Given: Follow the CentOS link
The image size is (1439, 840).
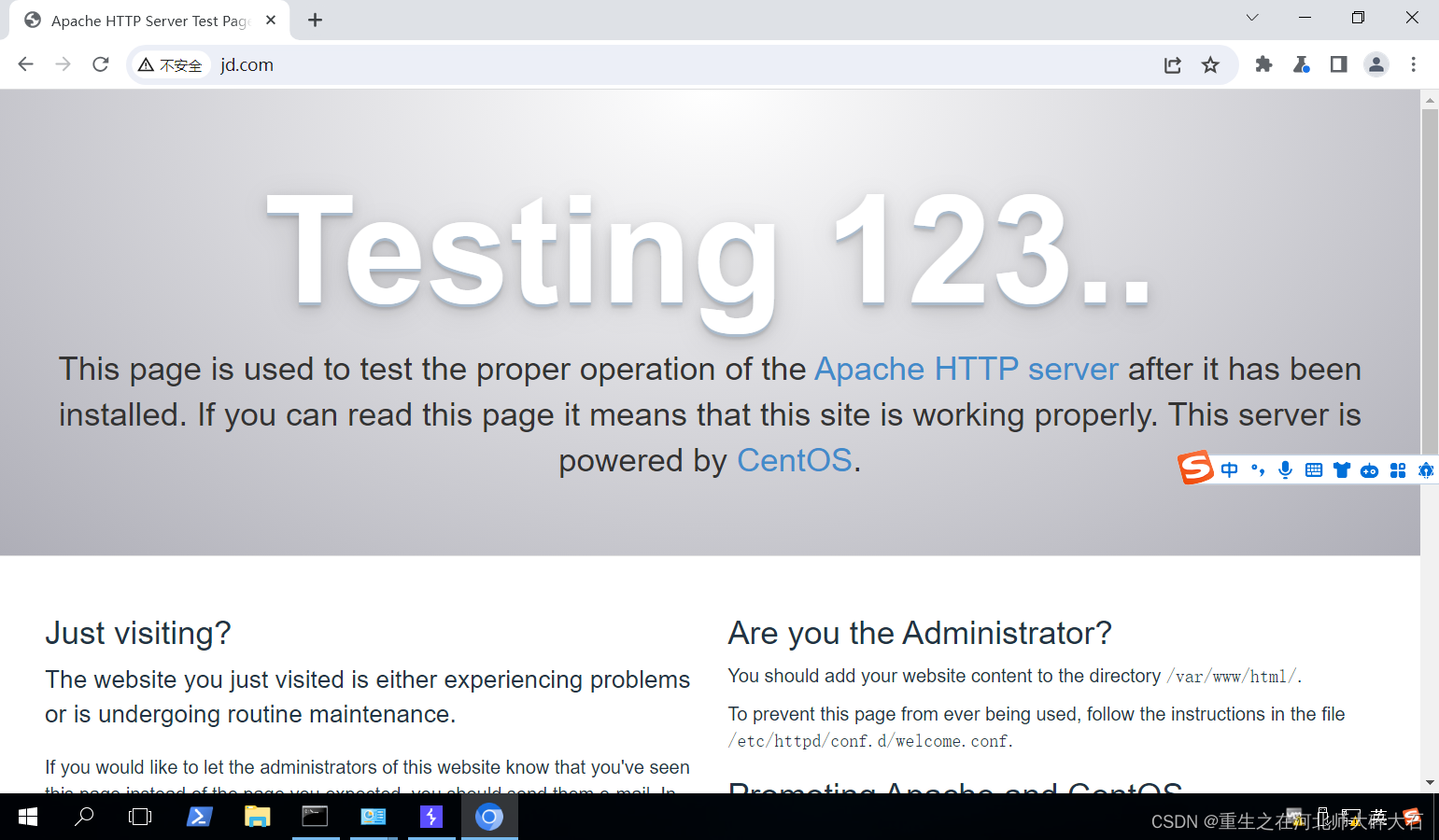Looking at the screenshot, I should point(795,461).
